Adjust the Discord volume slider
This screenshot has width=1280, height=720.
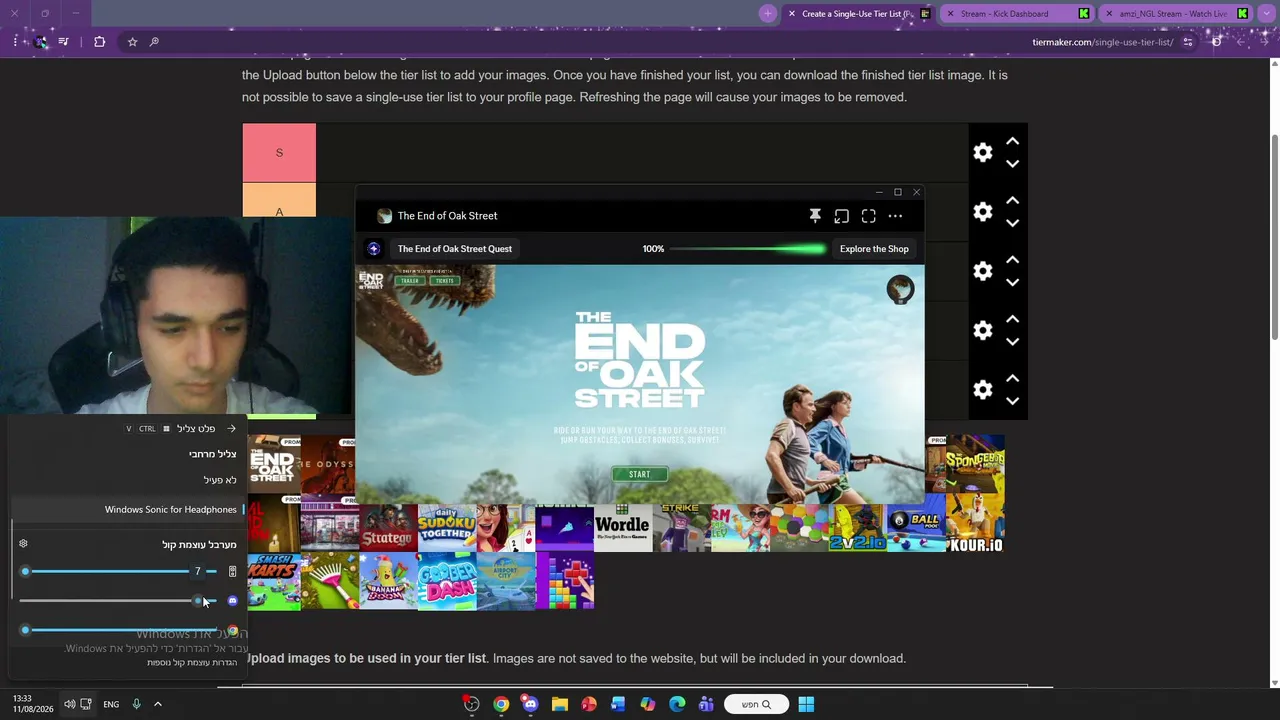coord(118,601)
